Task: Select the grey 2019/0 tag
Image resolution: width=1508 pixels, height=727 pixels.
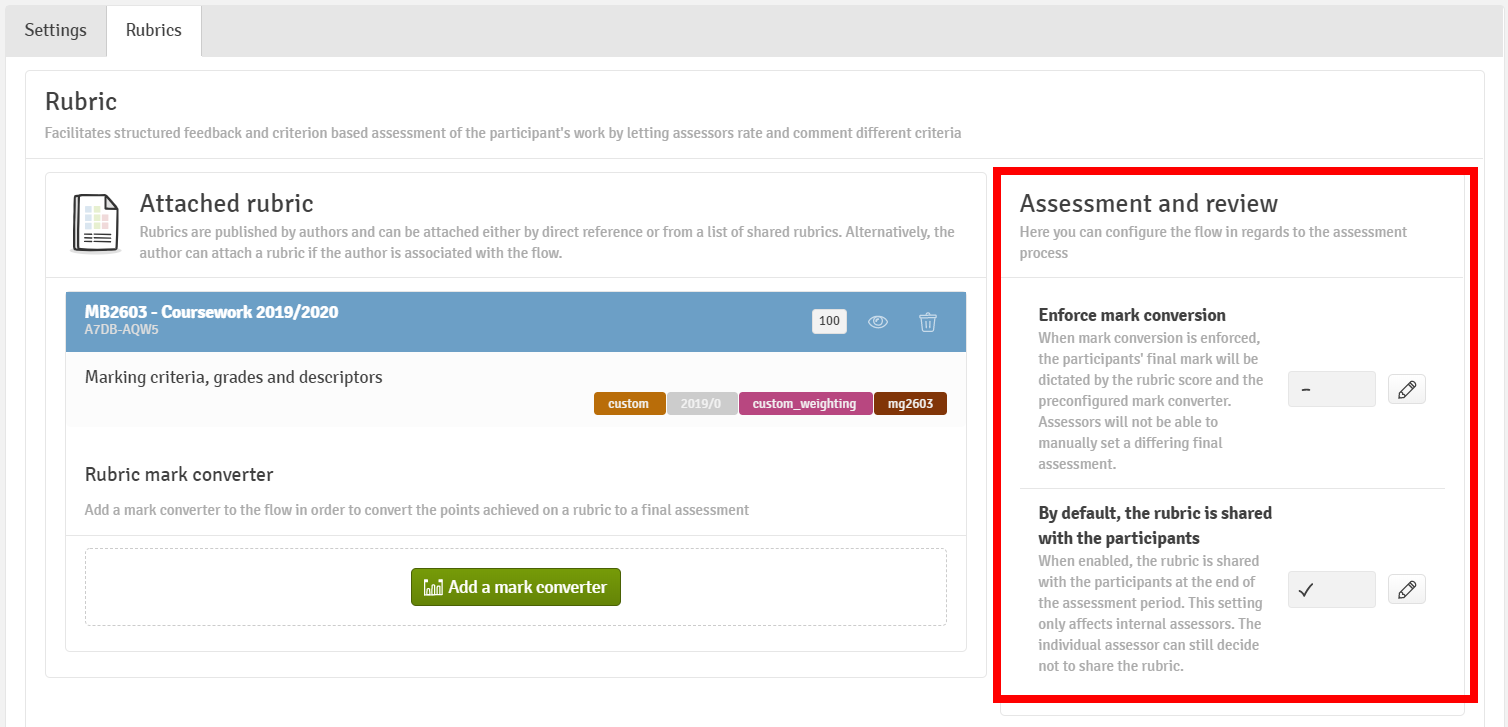Action: pos(702,404)
